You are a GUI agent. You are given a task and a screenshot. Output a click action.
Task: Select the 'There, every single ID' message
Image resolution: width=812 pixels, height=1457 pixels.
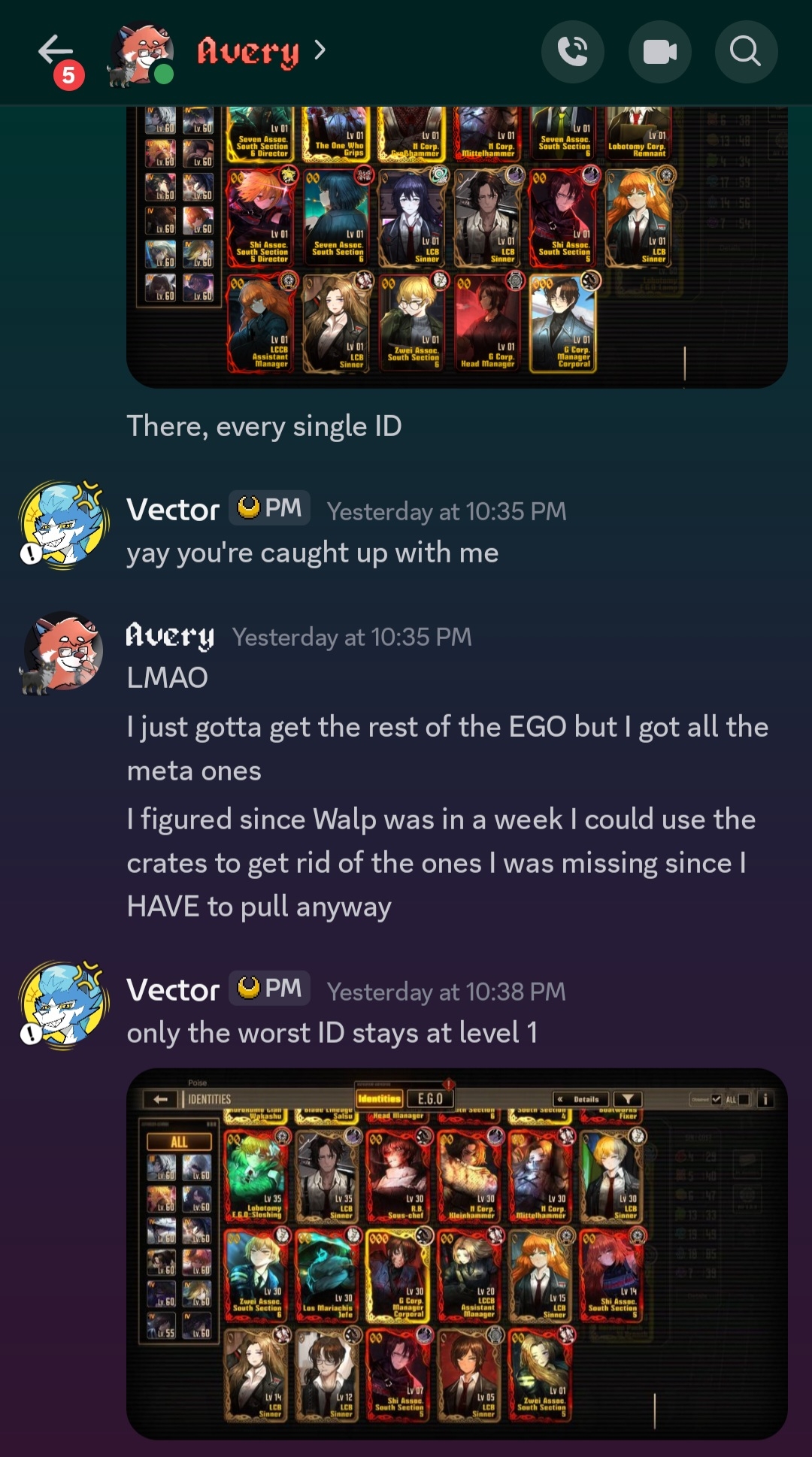click(264, 426)
